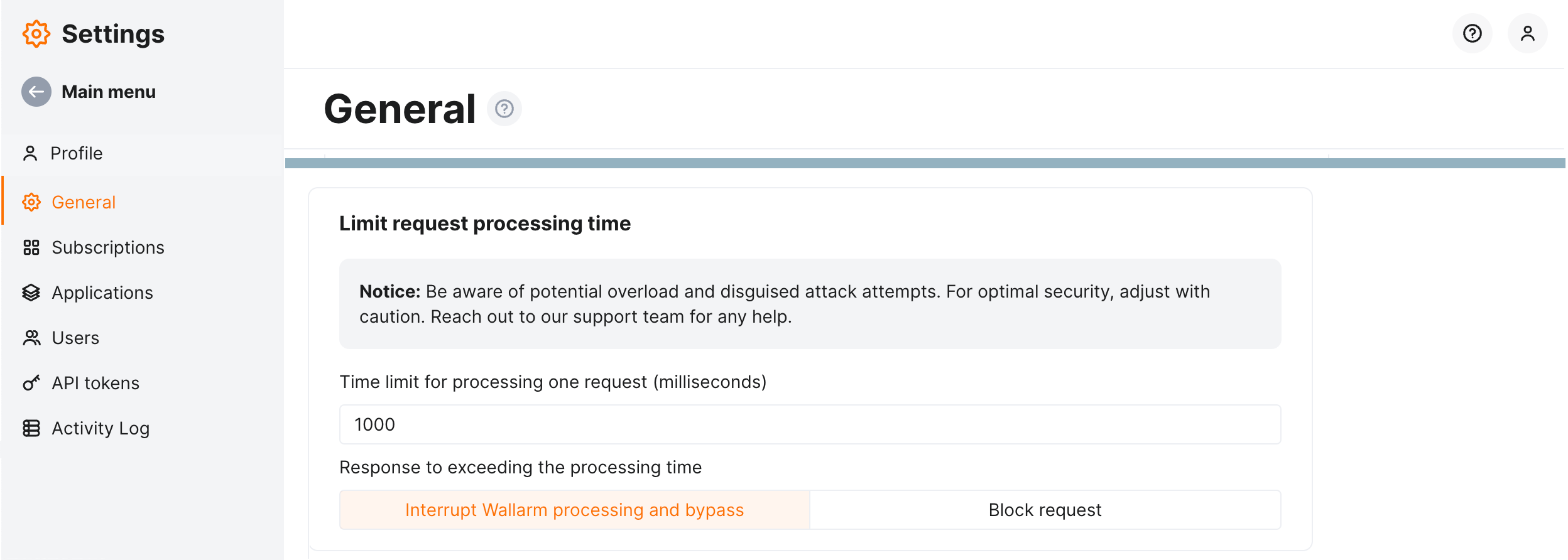Click the Applications stack icon
The height and width of the screenshot is (560, 1568).
(31, 293)
